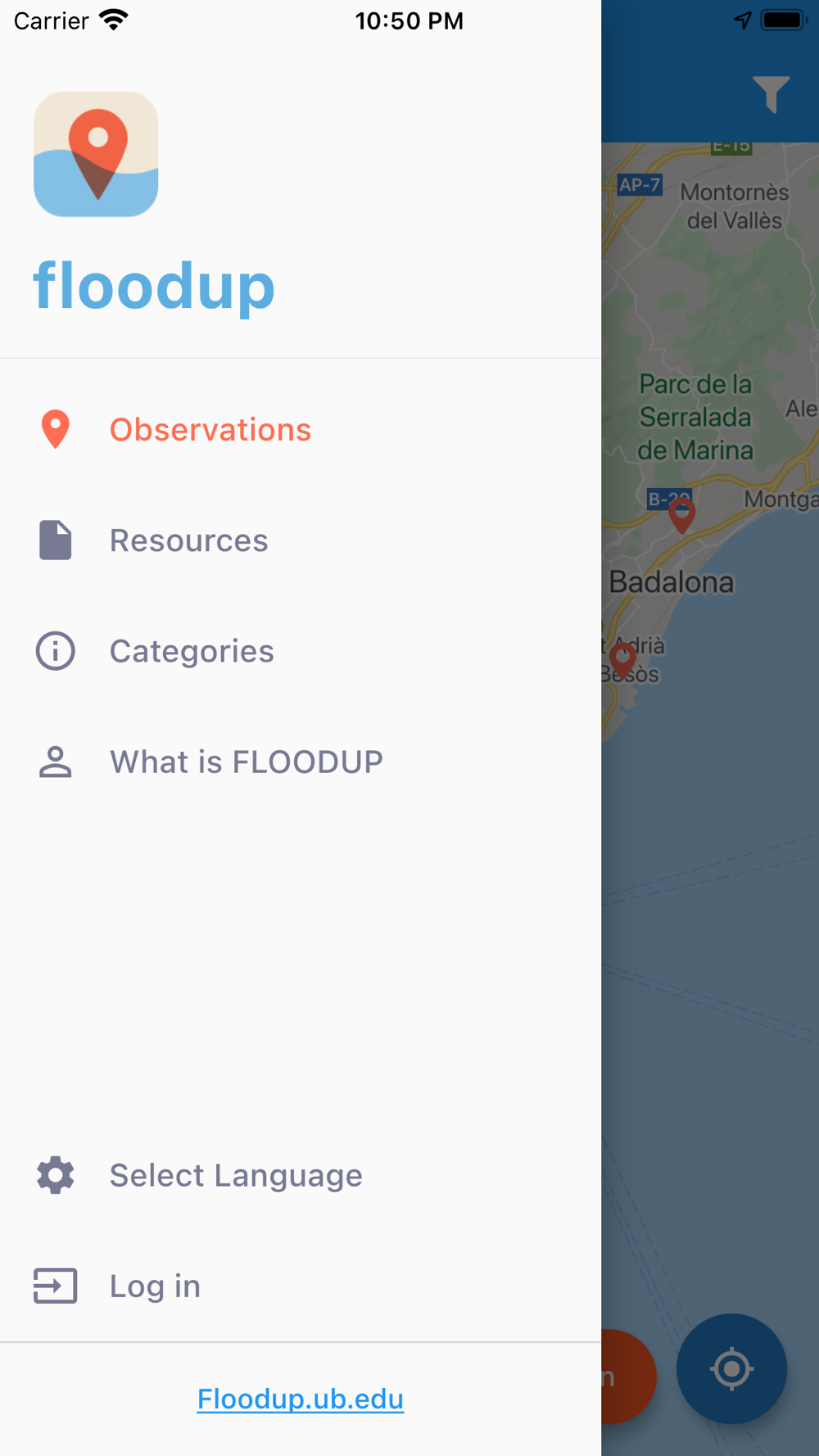This screenshot has width=819, height=1456.
Task: Tap the floodup title text
Action: click(x=154, y=286)
